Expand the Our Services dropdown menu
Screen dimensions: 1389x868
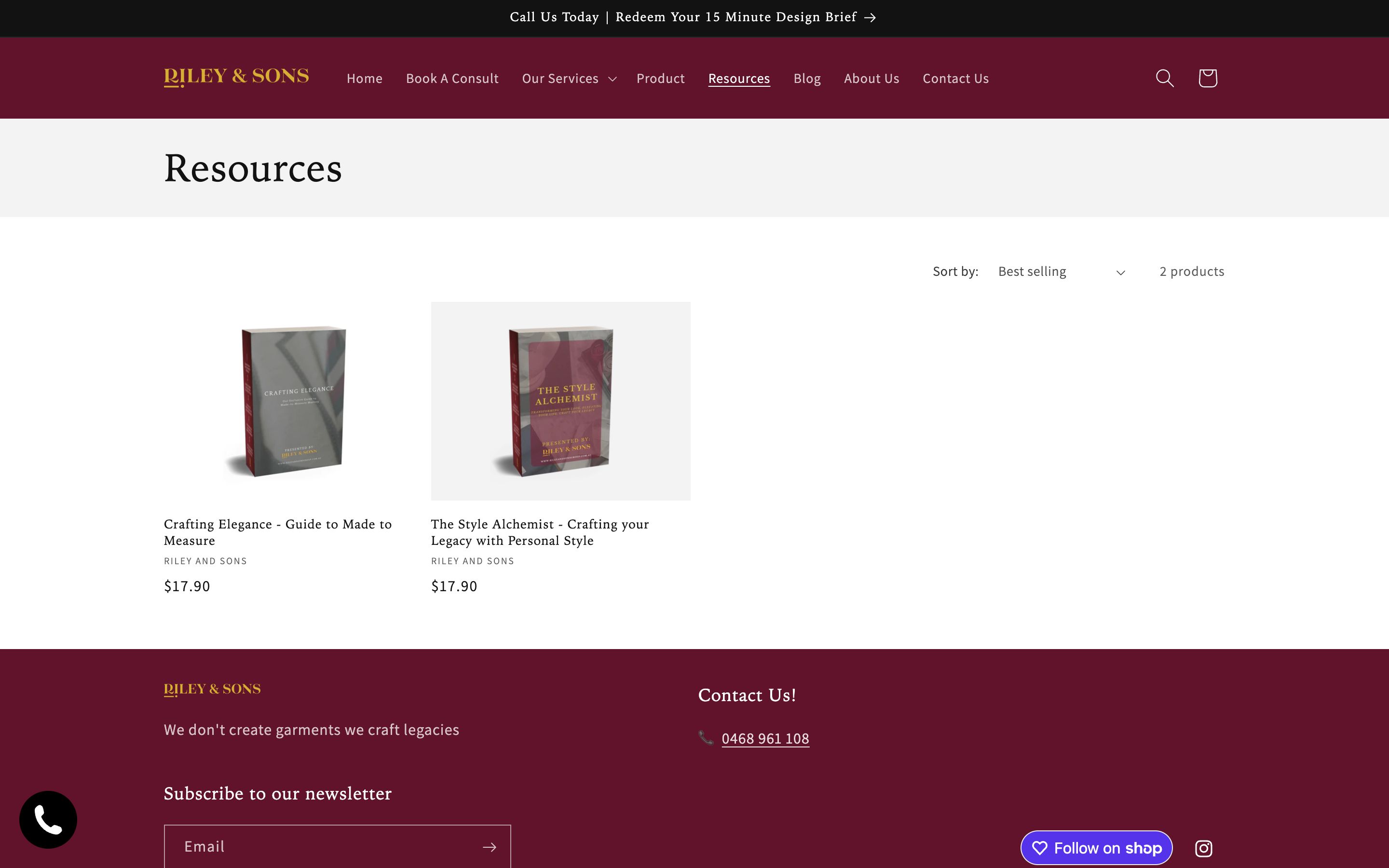coord(568,78)
